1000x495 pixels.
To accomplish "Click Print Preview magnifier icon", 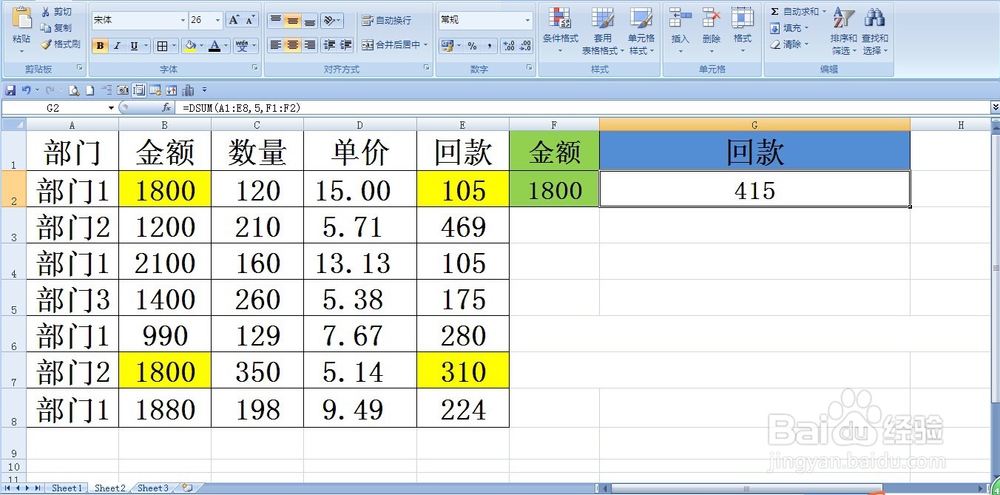I will click(x=74, y=91).
